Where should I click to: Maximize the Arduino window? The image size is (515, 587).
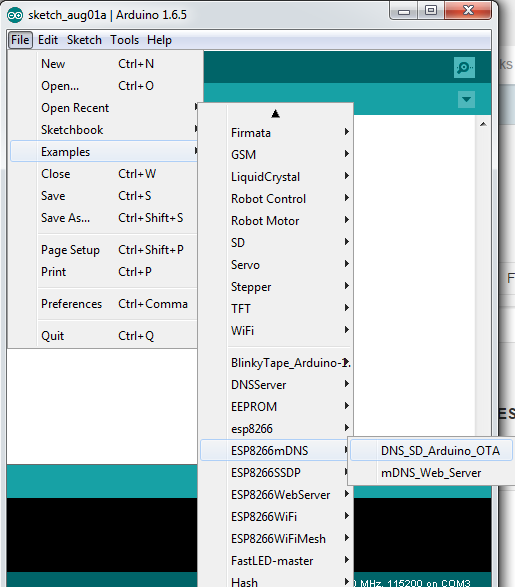(431, 10)
